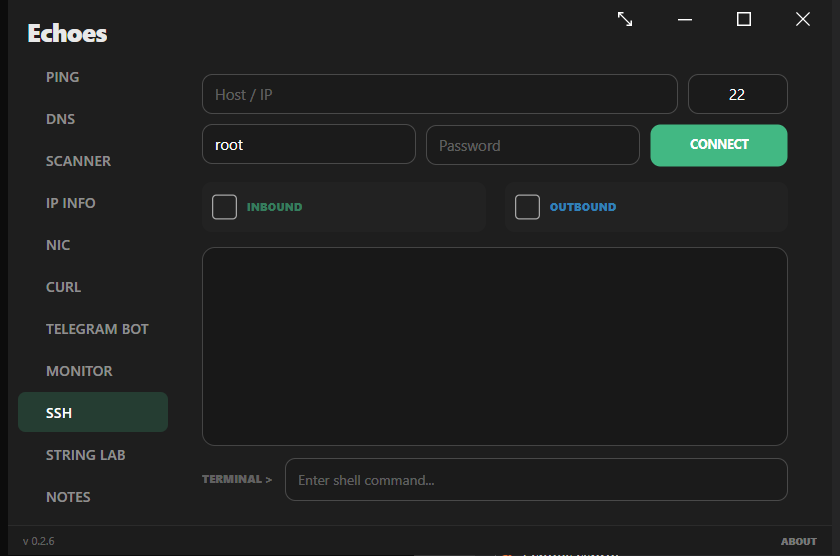Viewport: 840px width, 556px height.
Task: Select the SSH sidebar item
Action: (x=93, y=412)
